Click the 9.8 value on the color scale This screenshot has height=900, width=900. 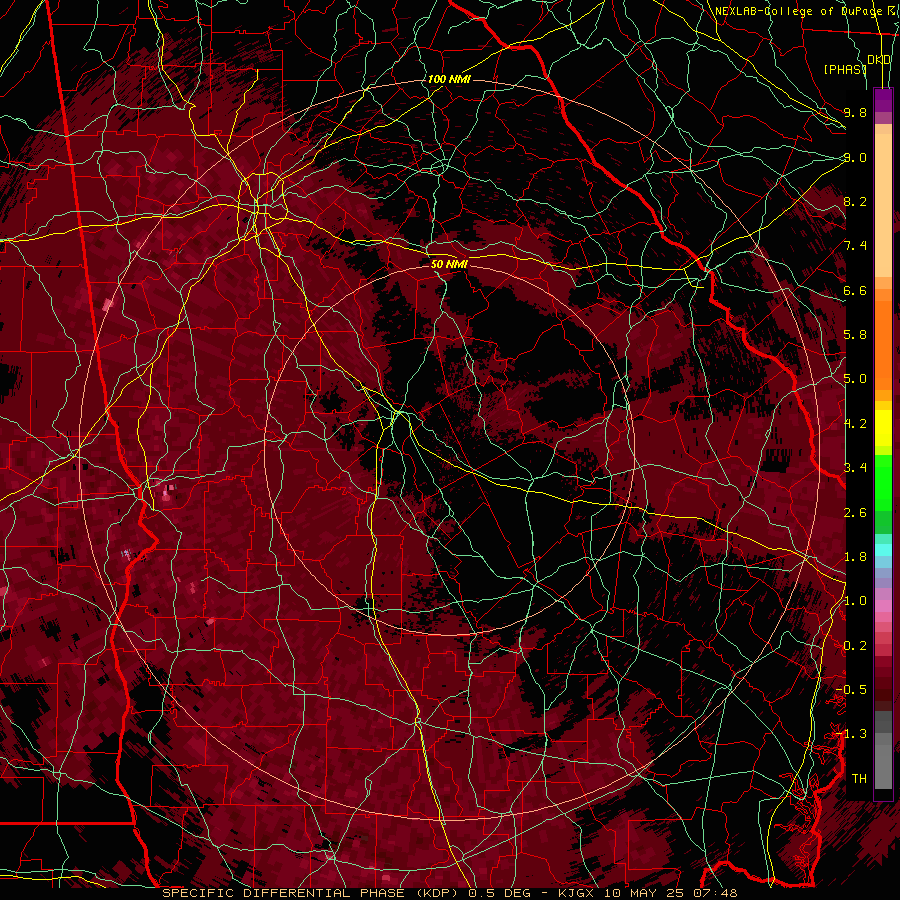tap(855, 112)
